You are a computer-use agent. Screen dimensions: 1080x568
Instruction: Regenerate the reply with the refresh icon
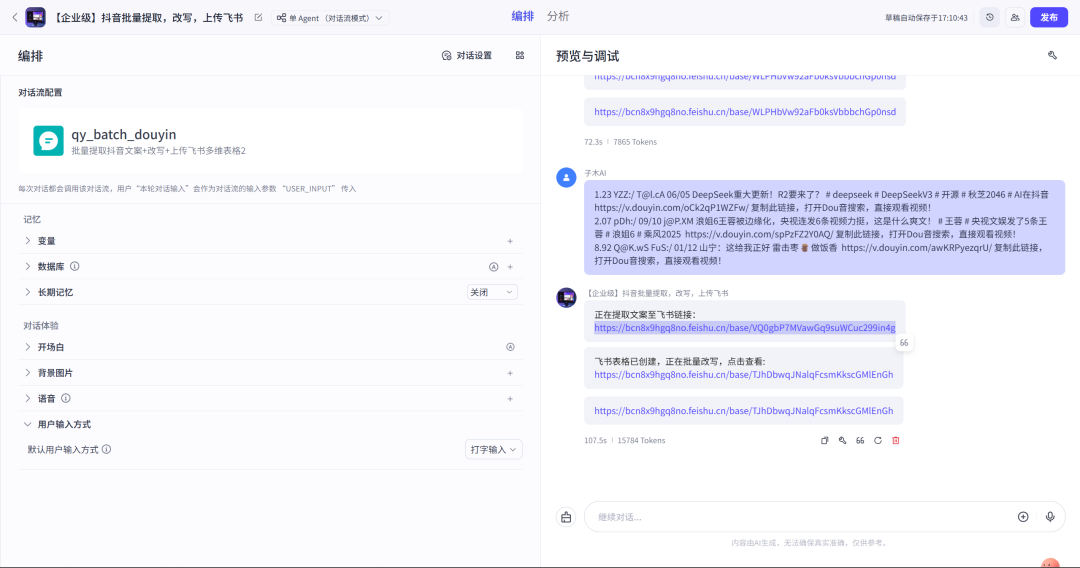click(x=878, y=441)
